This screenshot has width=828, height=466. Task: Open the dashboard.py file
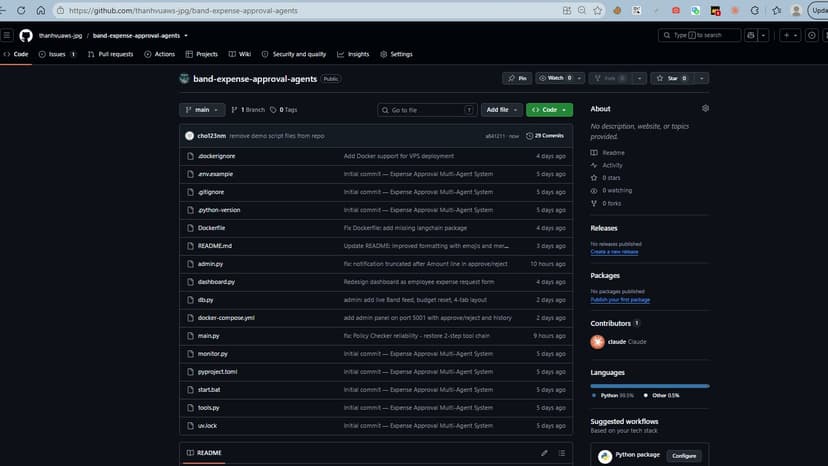[216, 282]
